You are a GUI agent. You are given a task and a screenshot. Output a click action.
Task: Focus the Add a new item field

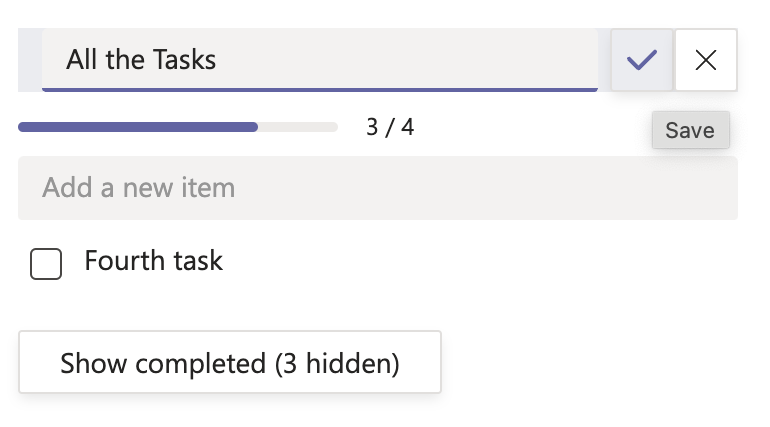coord(378,188)
